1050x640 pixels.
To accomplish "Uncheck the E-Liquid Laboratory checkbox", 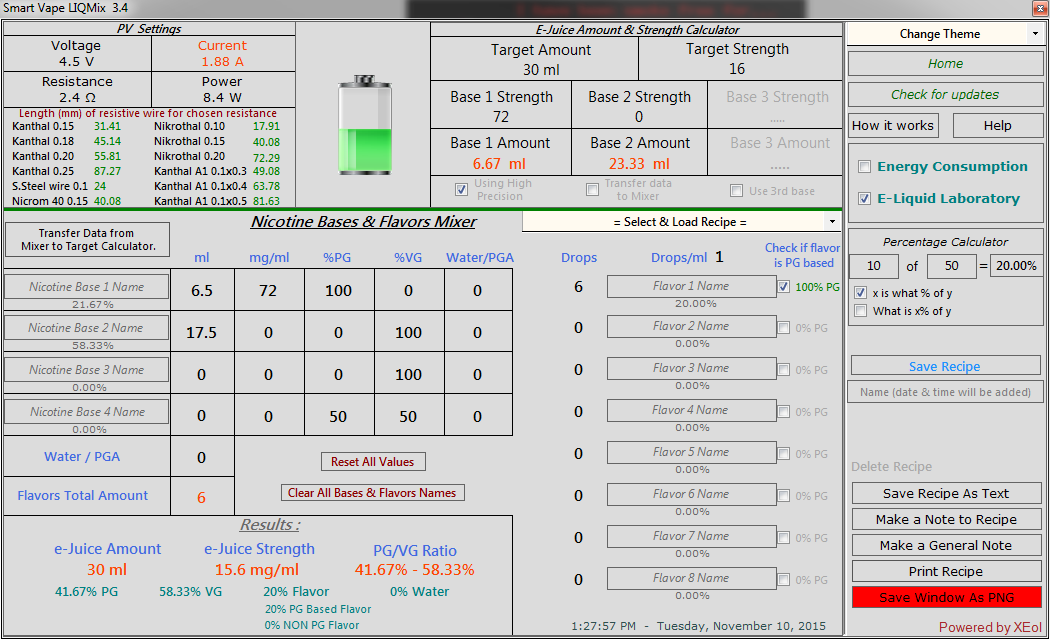I will 866,199.
